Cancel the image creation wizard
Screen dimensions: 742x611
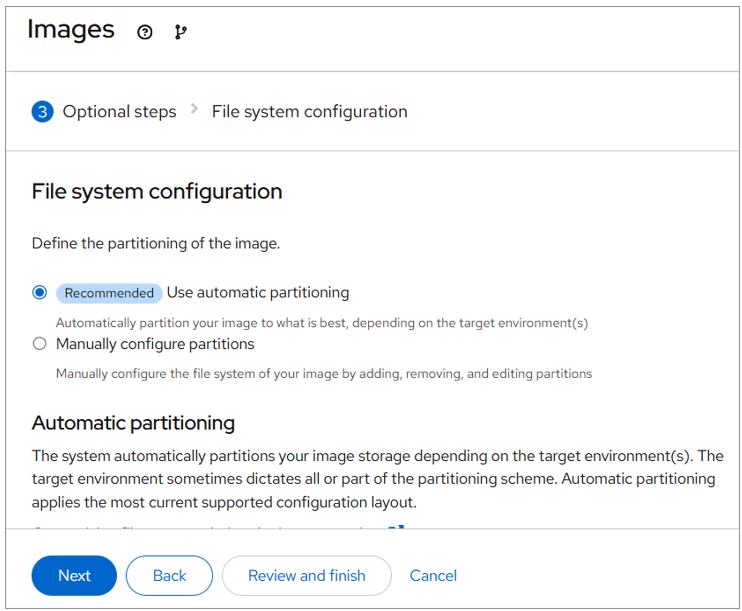coord(433,576)
